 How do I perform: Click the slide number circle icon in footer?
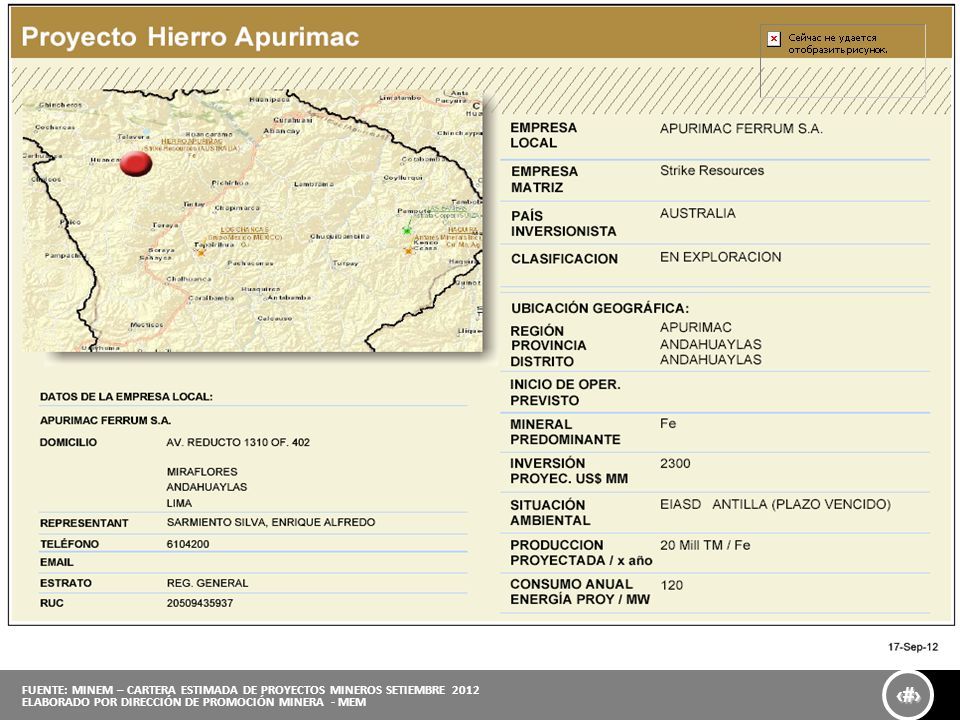[x=909, y=695]
